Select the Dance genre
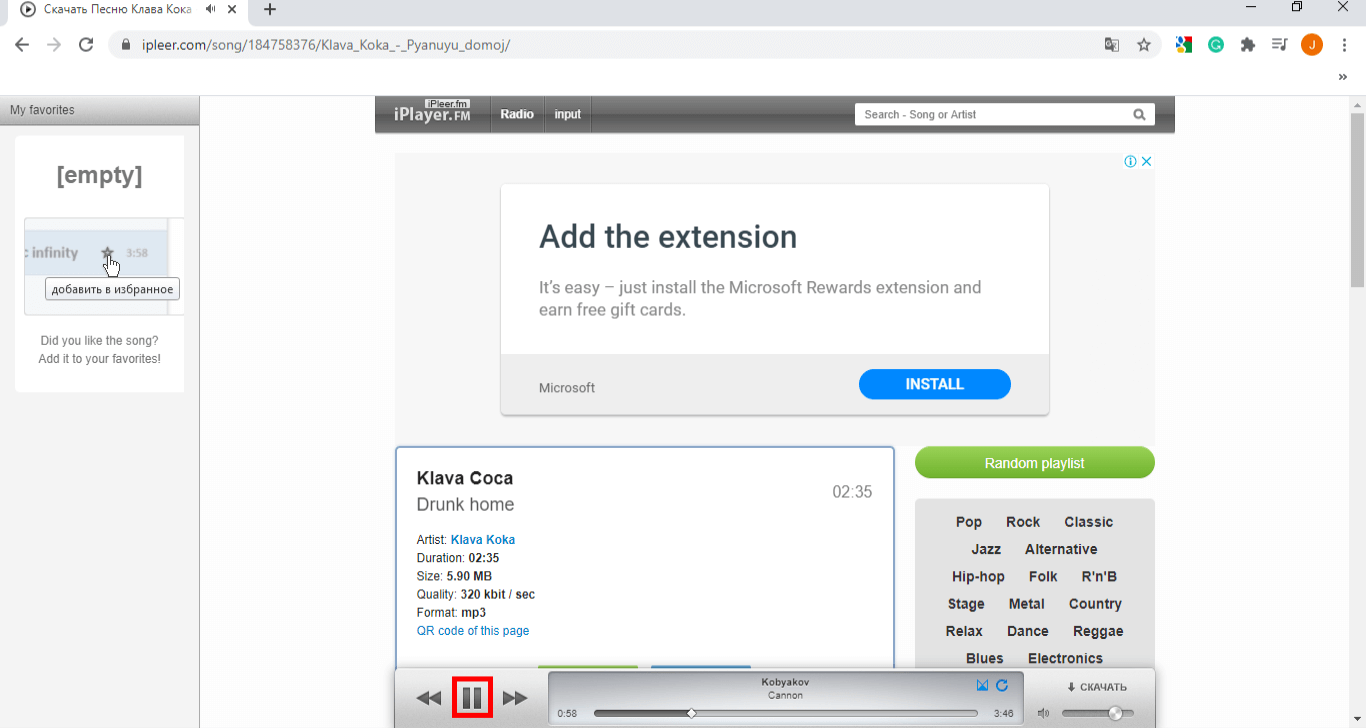This screenshot has width=1366, height=728. [x=1028, y=631]
